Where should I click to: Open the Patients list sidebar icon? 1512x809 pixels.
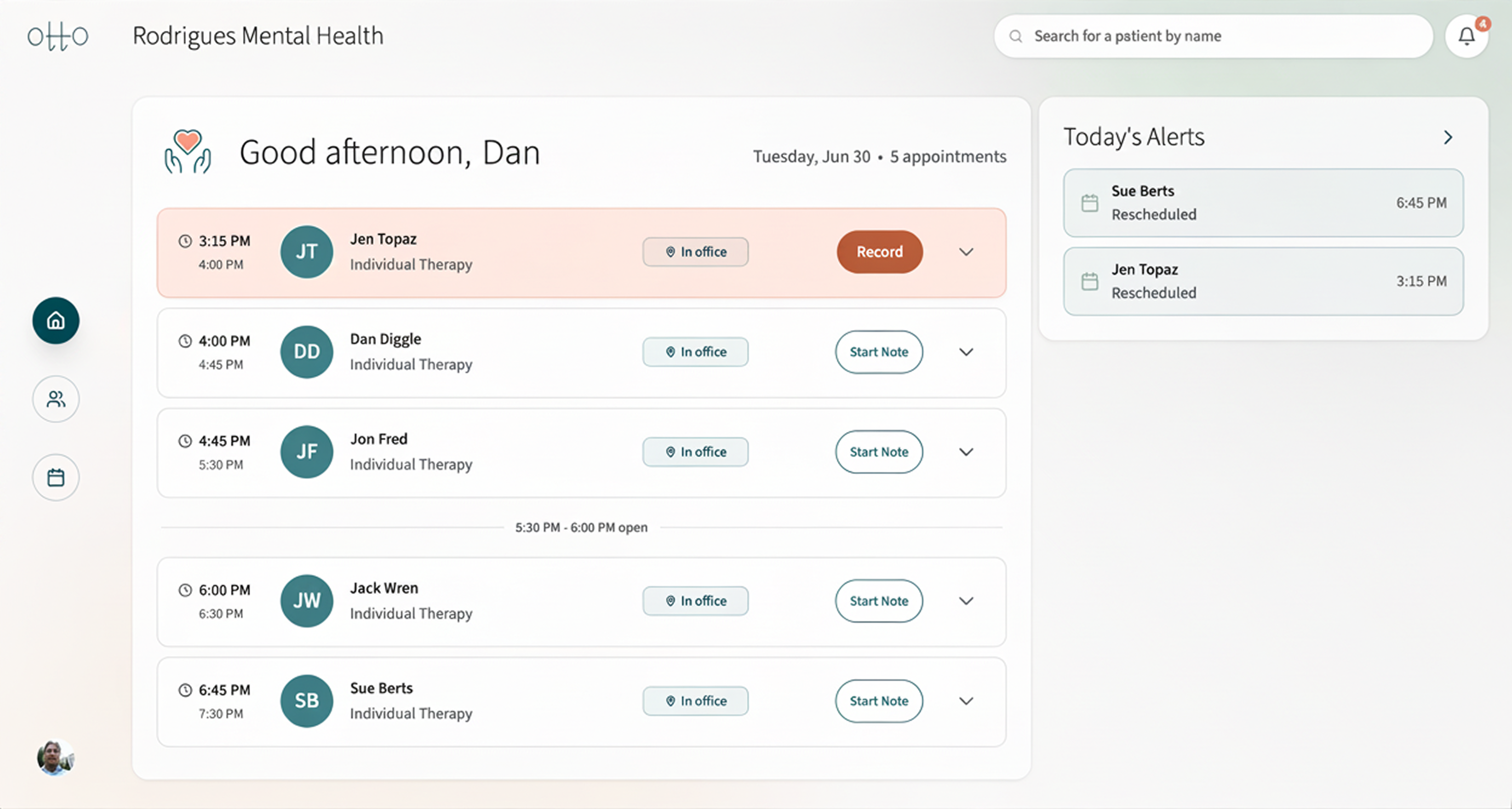tap(56, 399)
